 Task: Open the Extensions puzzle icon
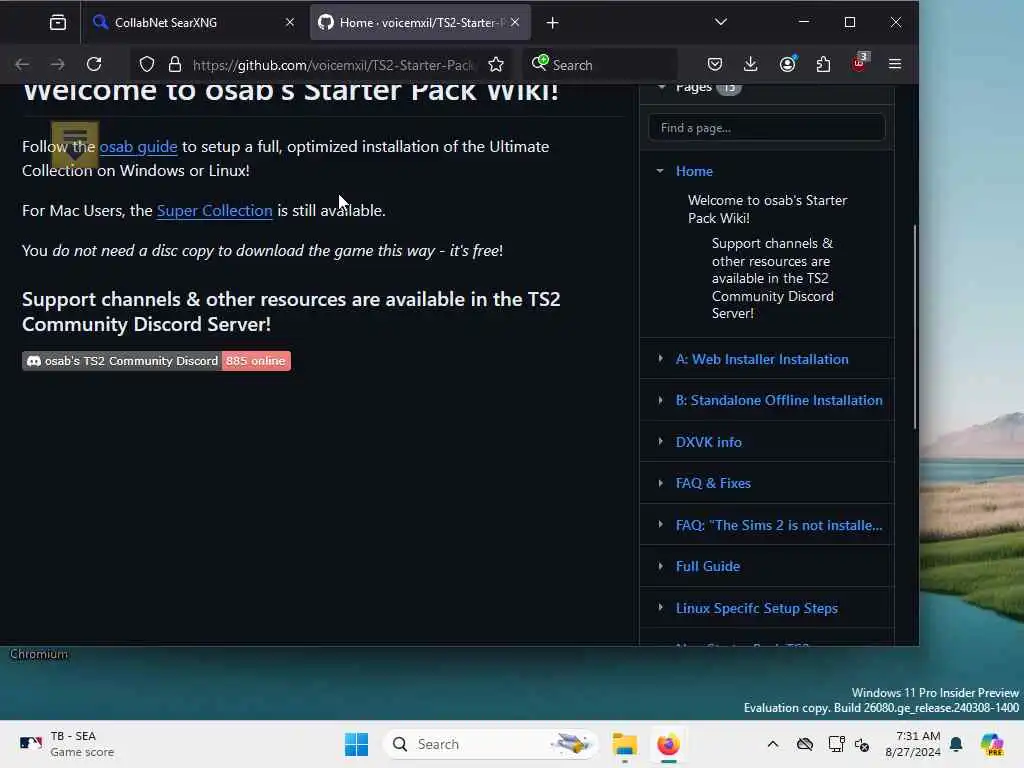click(824, 64)
